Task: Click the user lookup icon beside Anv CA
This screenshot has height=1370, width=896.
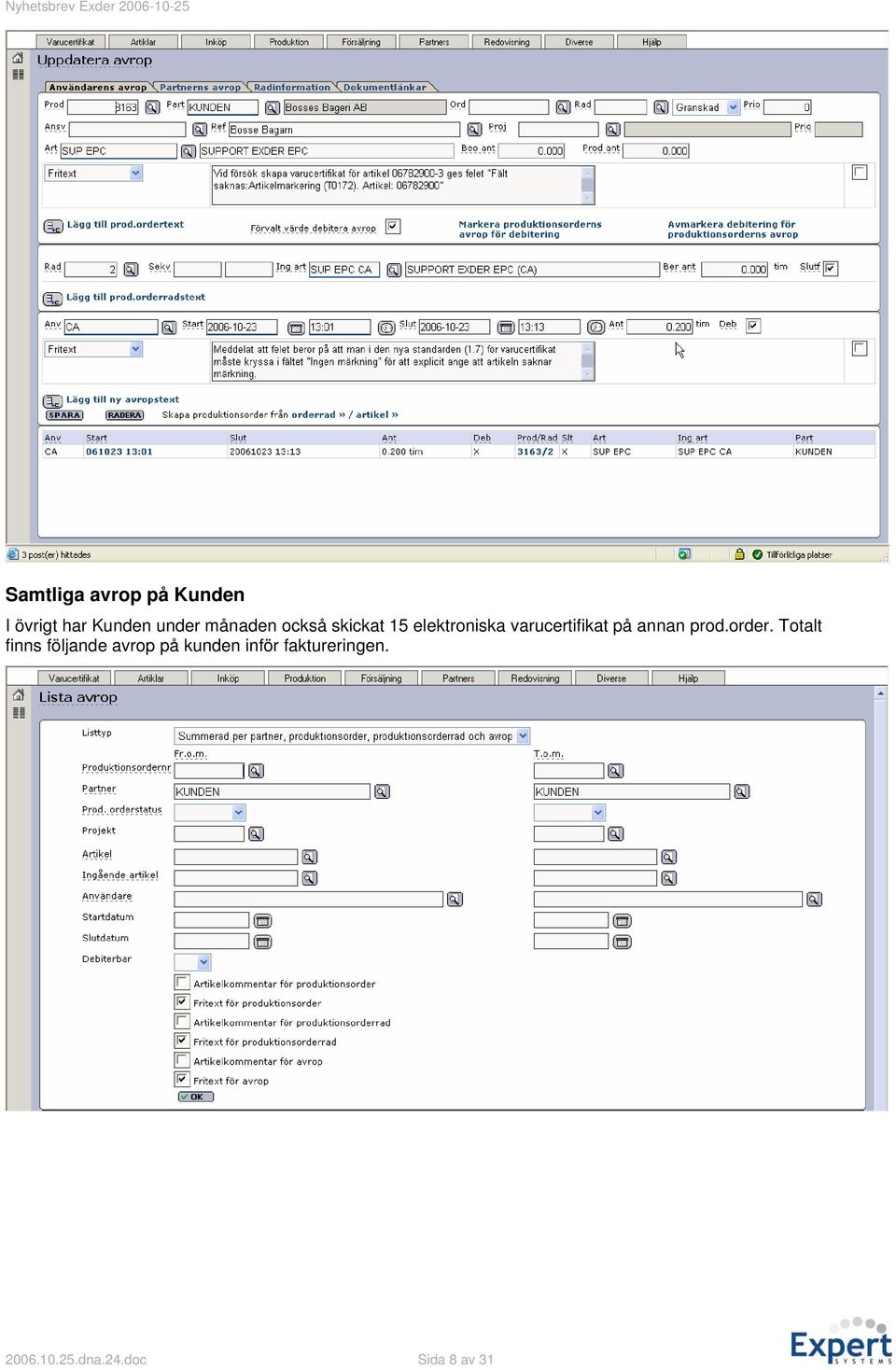Action: tap(169, 328)
